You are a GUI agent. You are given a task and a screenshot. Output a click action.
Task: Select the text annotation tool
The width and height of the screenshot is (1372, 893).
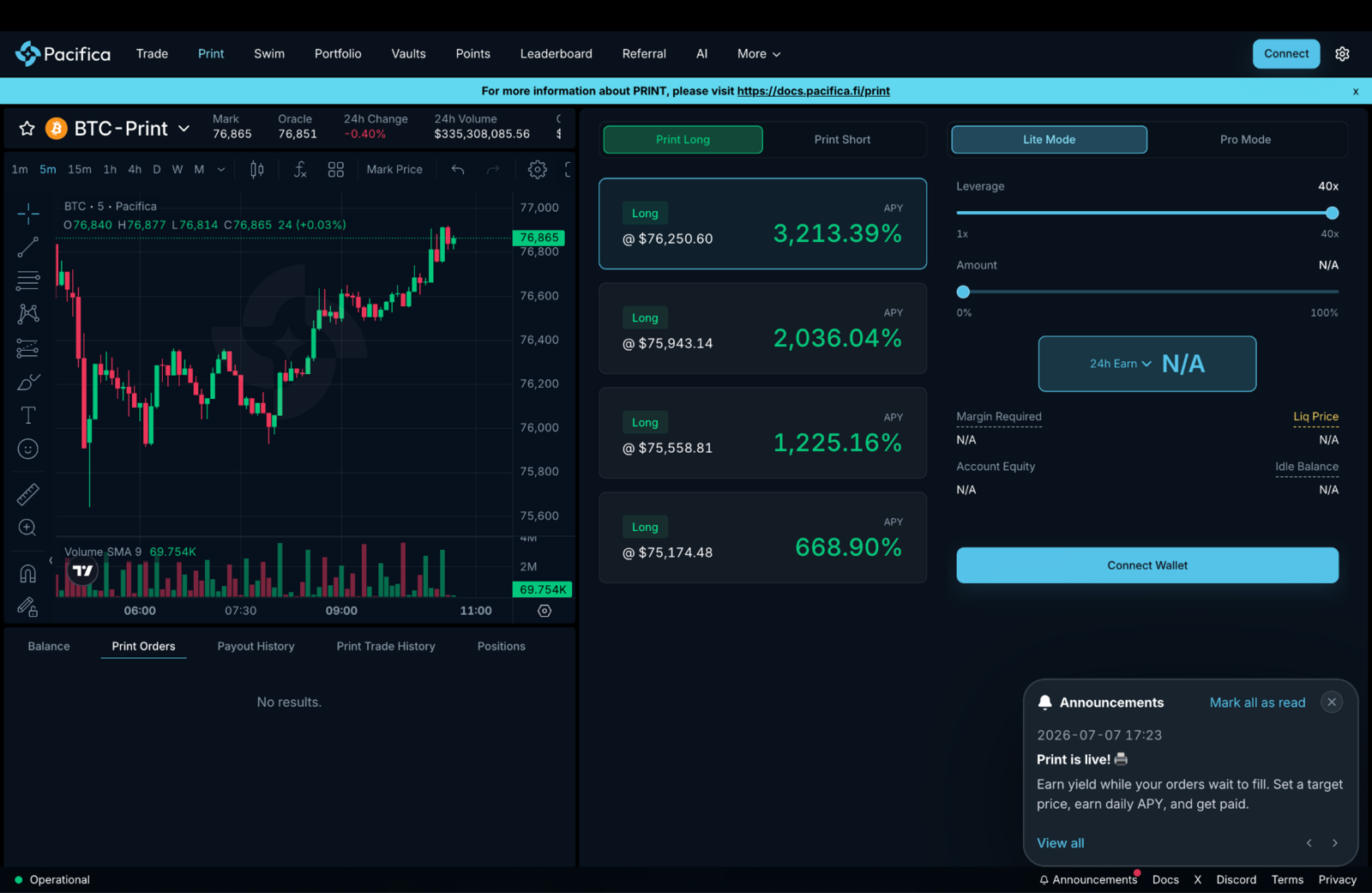(28, 415)
